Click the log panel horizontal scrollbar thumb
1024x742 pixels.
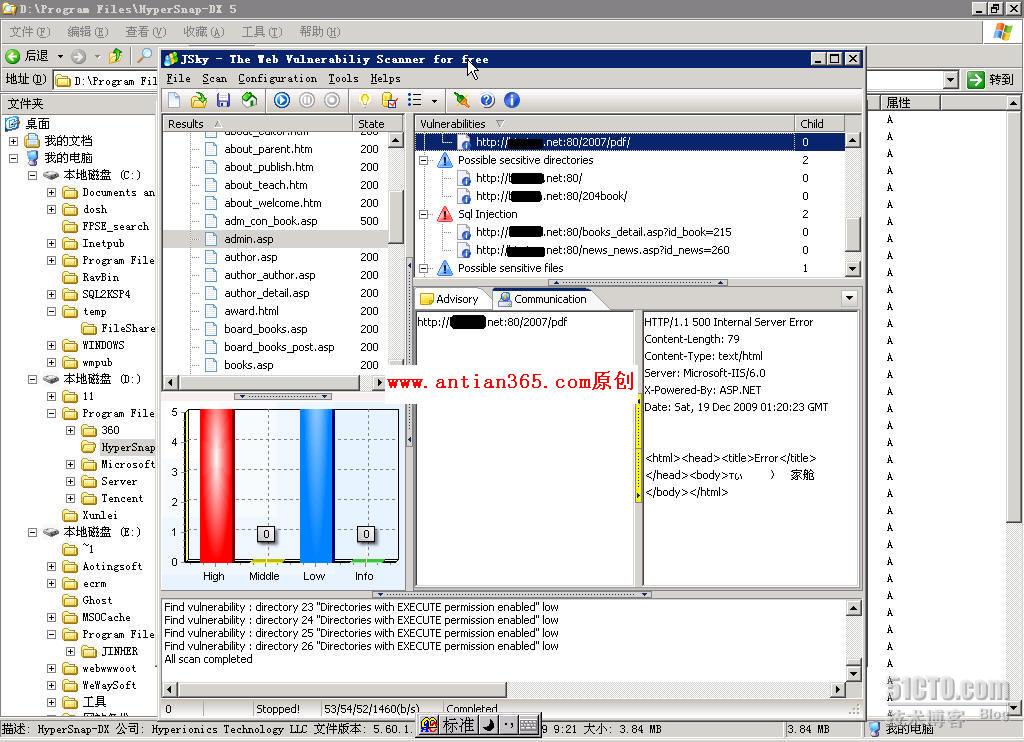[342, 690]
